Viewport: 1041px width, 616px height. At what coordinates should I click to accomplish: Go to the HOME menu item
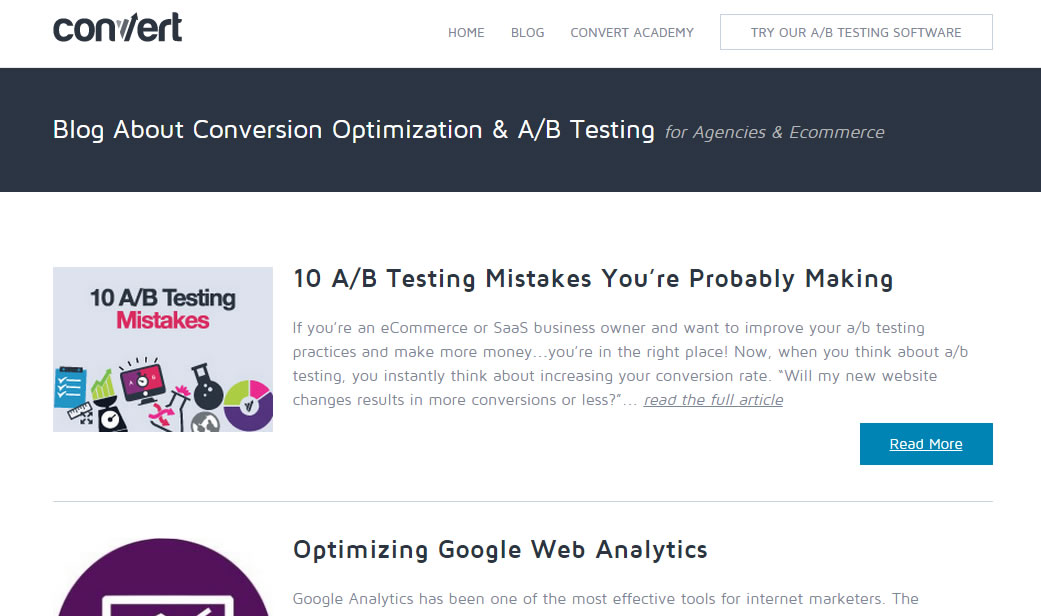(x=466, y=33)
